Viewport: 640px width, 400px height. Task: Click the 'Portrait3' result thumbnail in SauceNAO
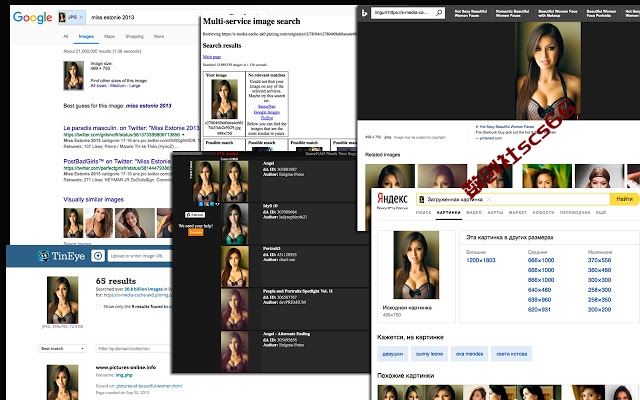[235, 267]
